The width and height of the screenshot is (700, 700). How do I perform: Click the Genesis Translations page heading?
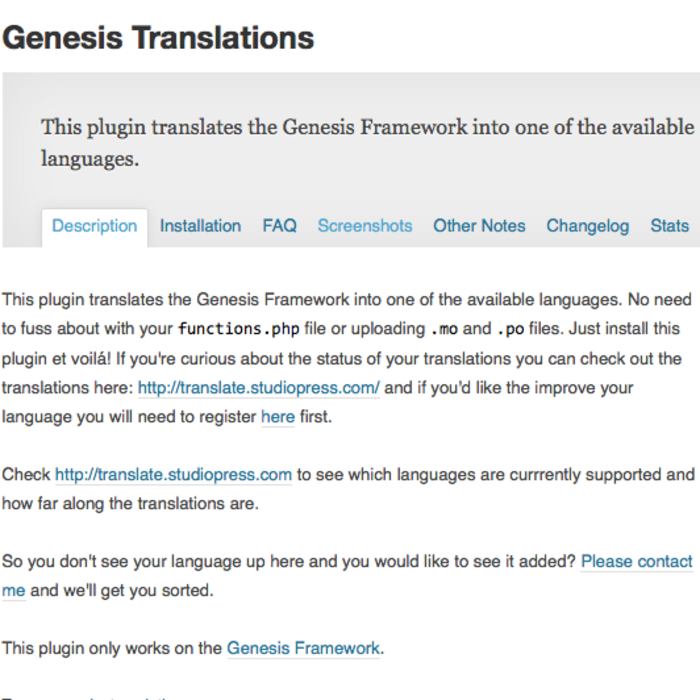pos(158,38)
